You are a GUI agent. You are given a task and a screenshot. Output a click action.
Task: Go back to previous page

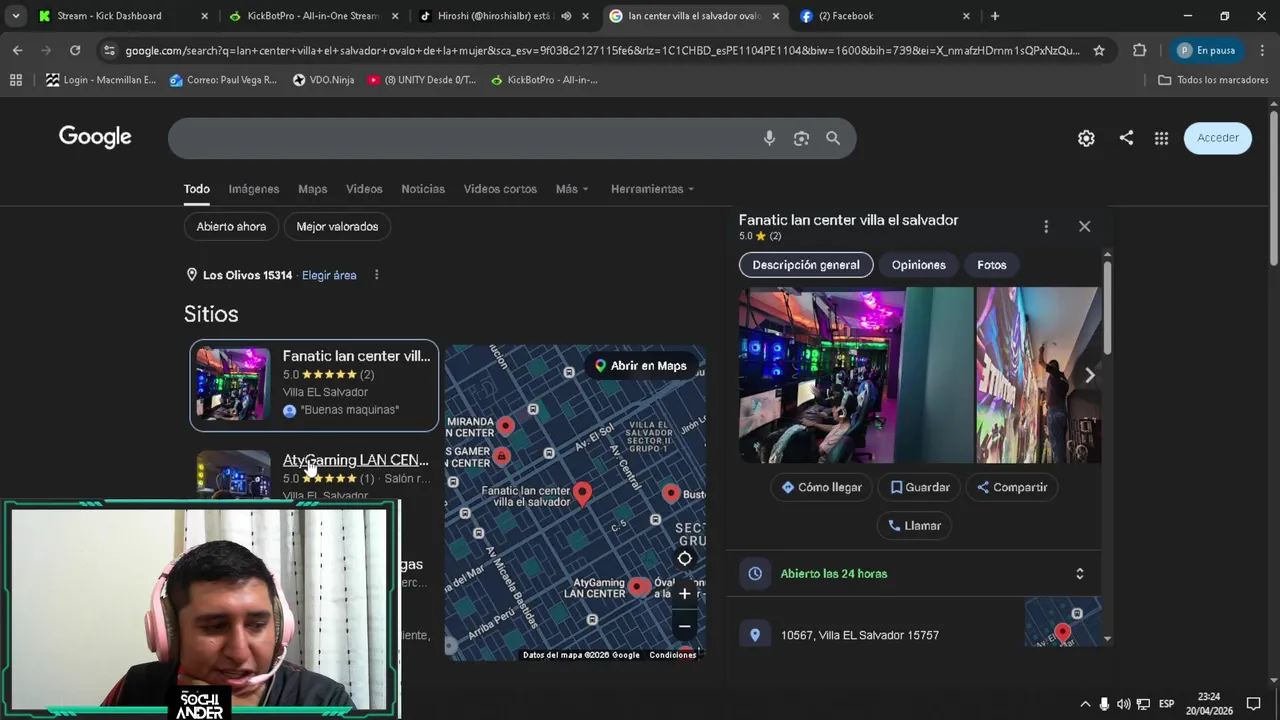[18, 50]
